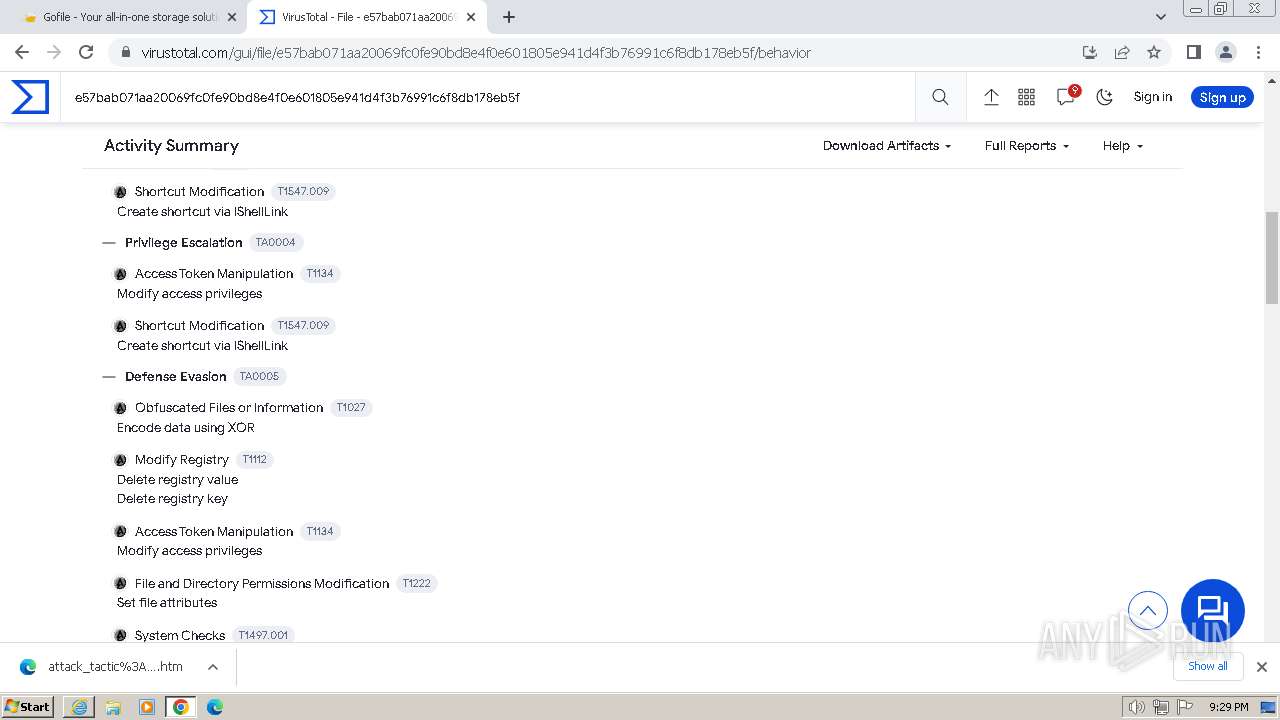Click Show all downloads button
This screenshot has height=720, width=1280.
point(1208,666)
